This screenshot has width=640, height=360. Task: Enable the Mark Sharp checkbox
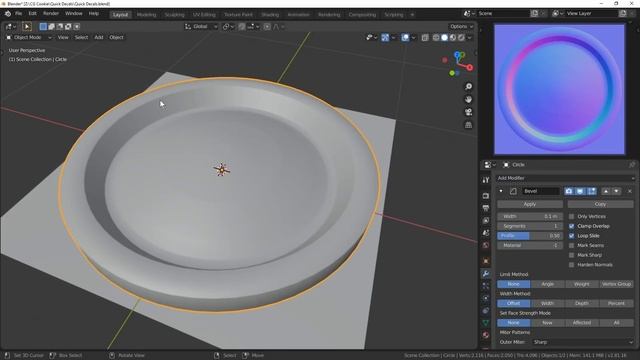point(571,255)
